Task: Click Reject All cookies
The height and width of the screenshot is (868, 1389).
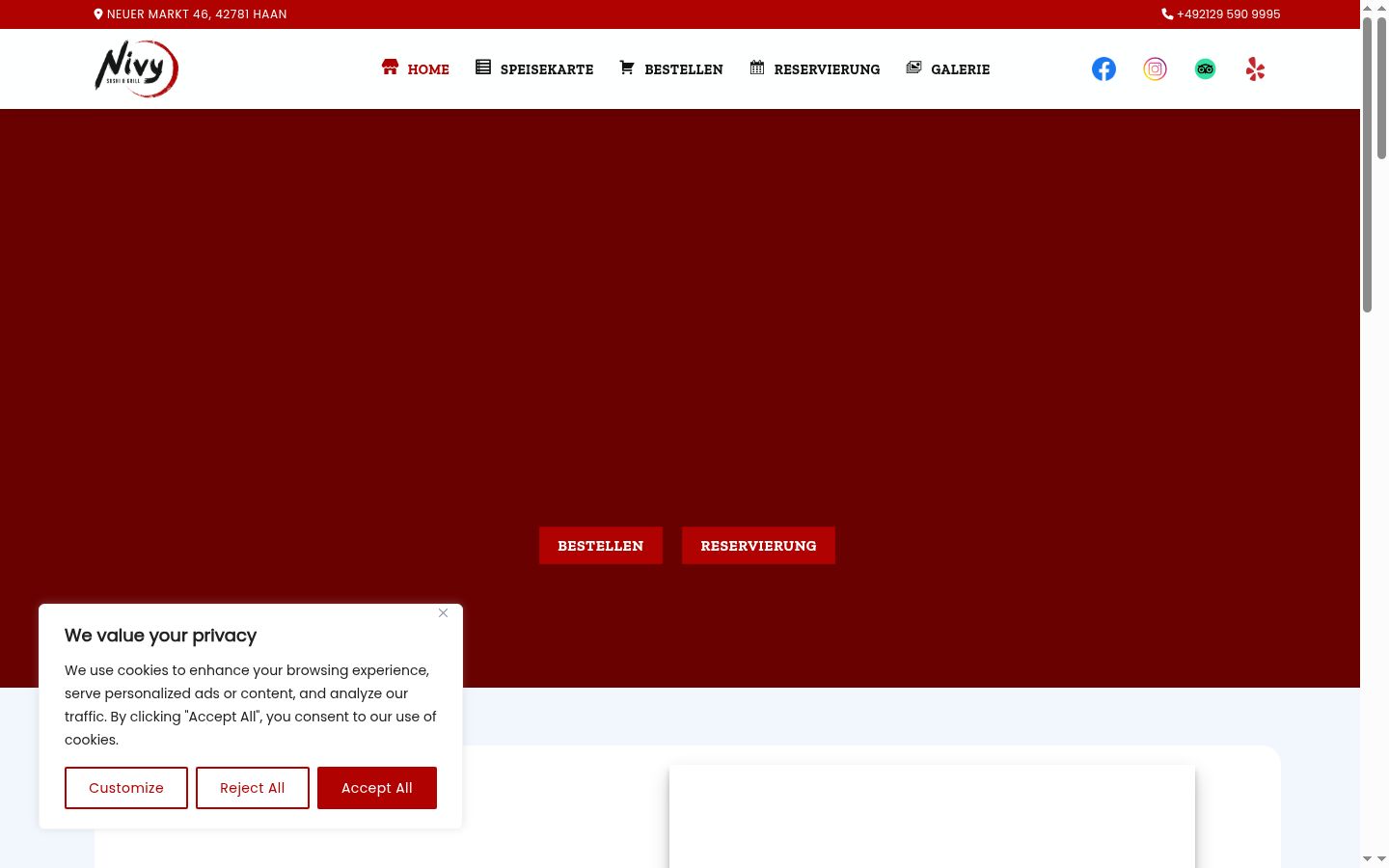Action: pyautogui.click(x=253, y=788)
